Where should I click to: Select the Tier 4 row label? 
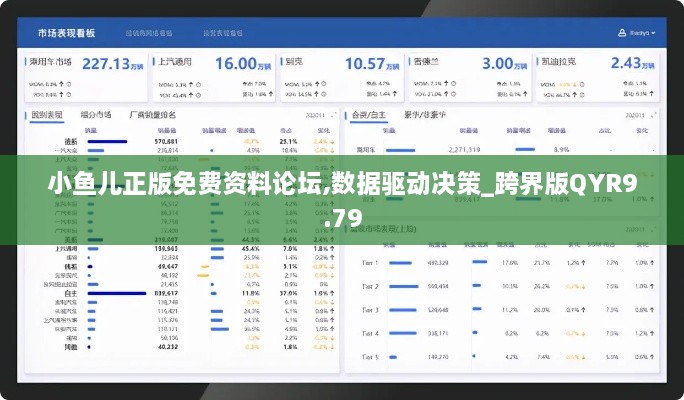pyautogui.click(x=370, y=333)
